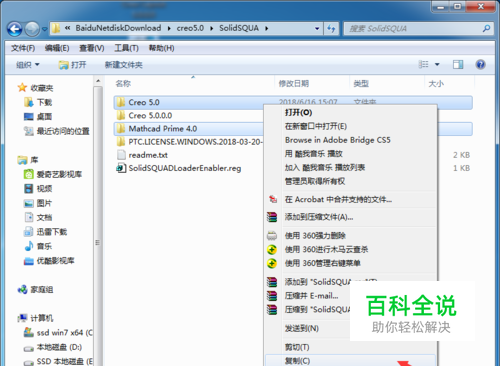Screen dimensions: 500x366
Task: Open the 文件(F) menu
Action: click(x=23, y=48)
